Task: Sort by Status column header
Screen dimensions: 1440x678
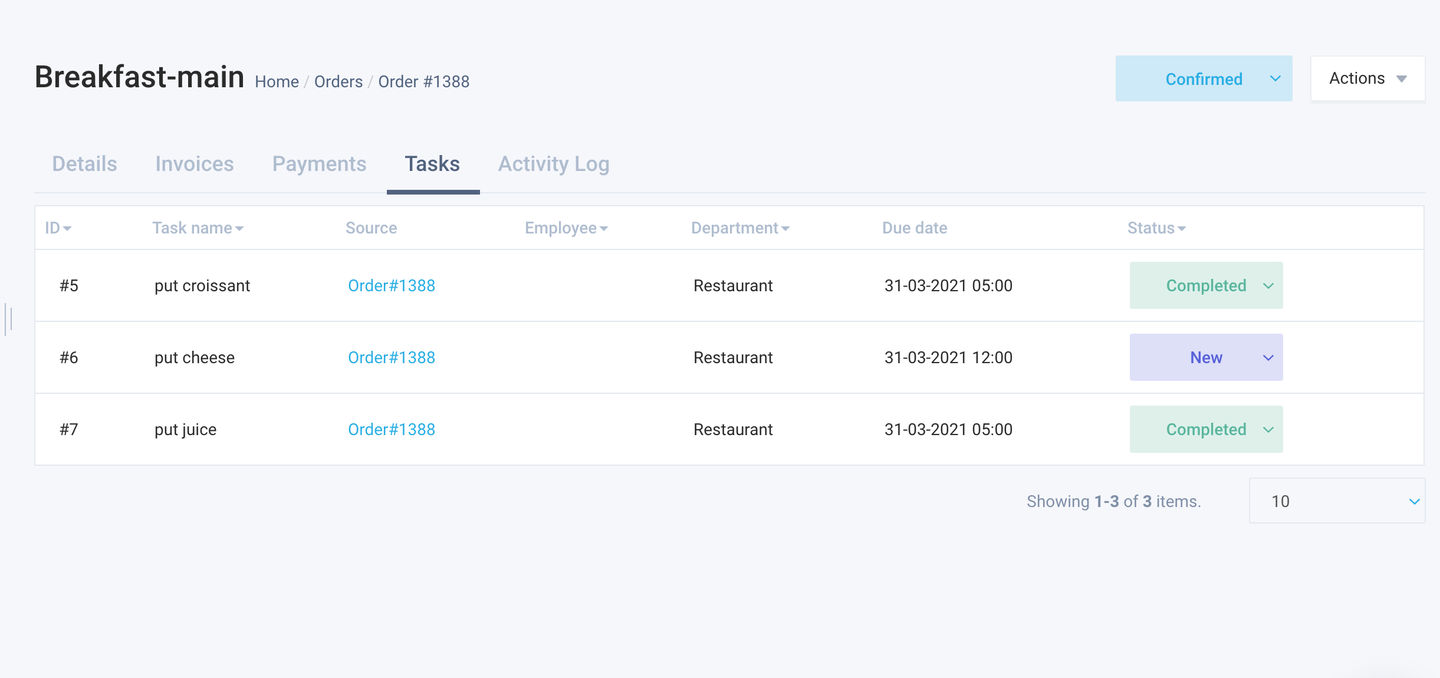Action: 1156,228
